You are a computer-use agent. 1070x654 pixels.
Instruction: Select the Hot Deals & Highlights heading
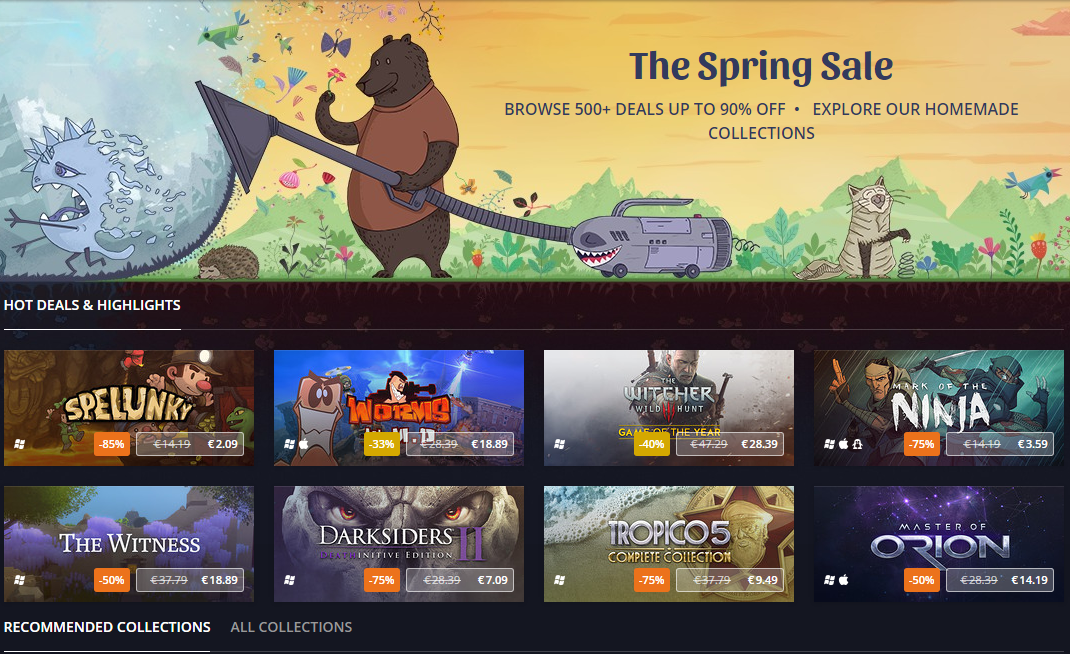(x=92, y=305)
